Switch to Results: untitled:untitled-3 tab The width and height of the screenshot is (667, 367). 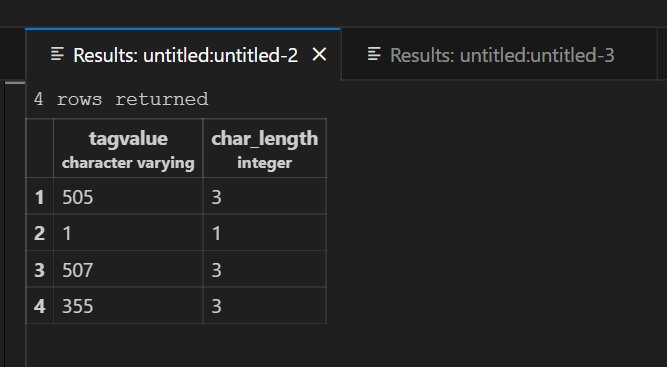[x=499, y=54]
